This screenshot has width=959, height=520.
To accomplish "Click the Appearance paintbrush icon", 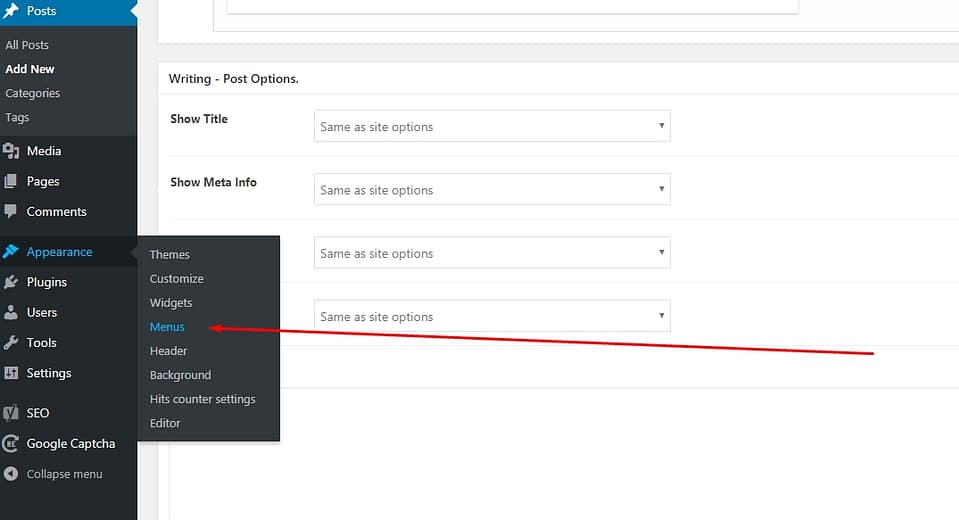I will [11, 251].
